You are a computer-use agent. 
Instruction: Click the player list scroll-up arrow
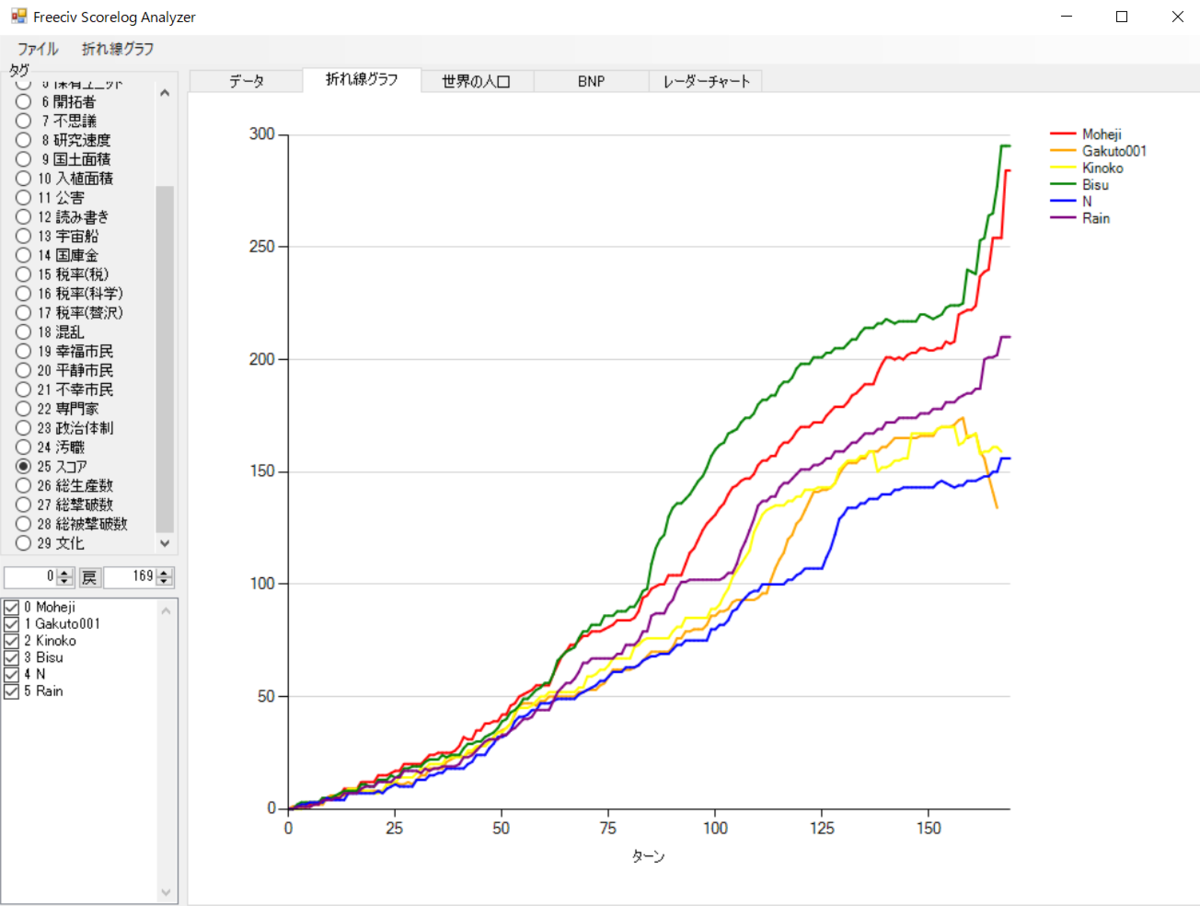(x=166, y=609)
